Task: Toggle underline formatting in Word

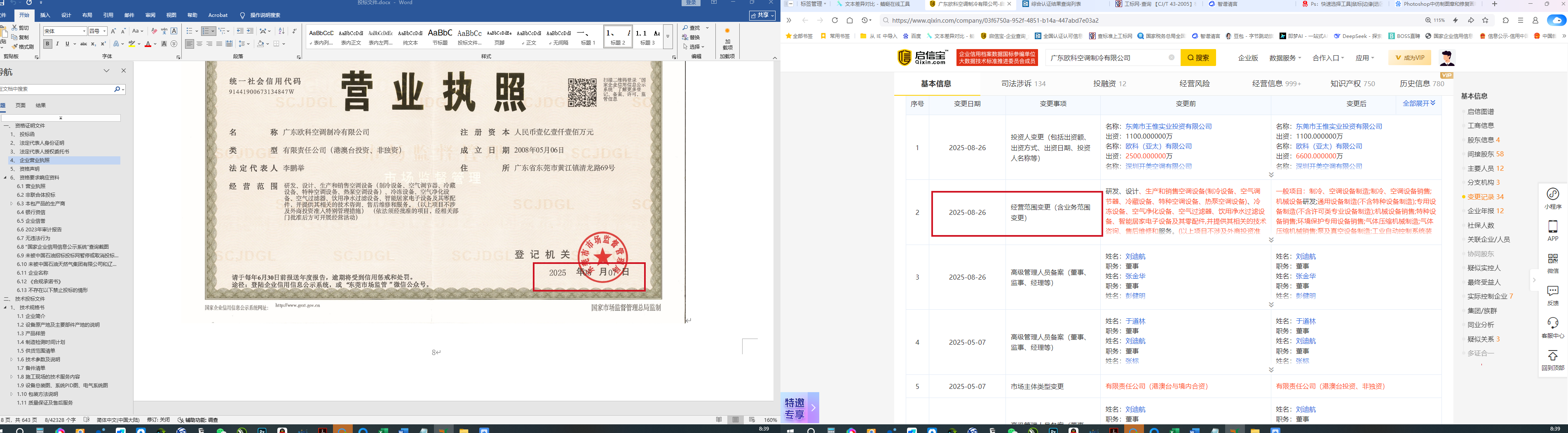Action: (67, 44)
